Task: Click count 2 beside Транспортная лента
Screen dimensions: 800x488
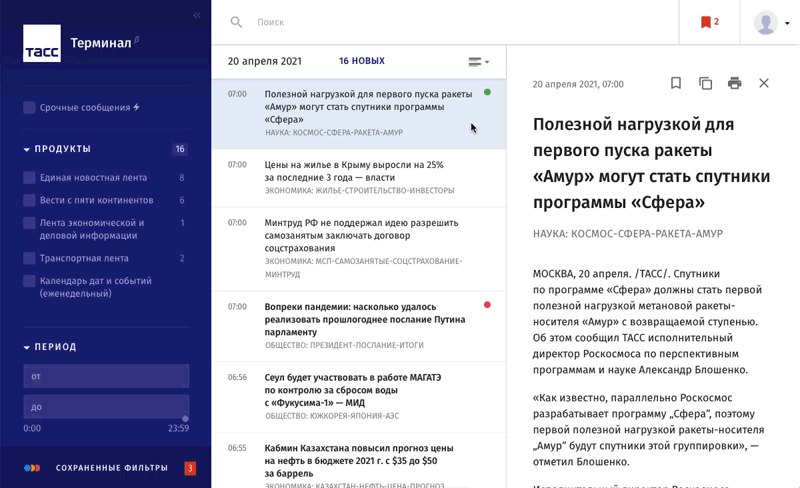Action: [x=182, y=258]
